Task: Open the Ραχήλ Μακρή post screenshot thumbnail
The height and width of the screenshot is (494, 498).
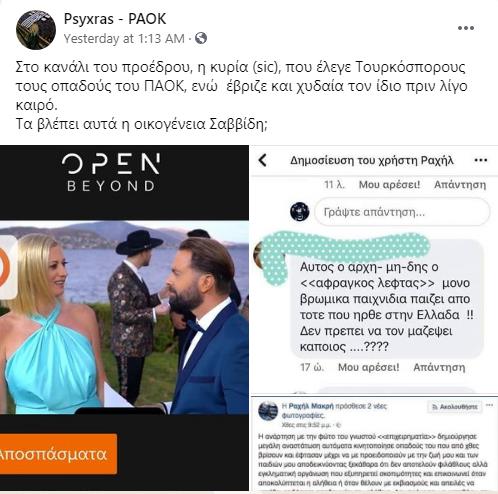Action: click(x=374, y=444)
